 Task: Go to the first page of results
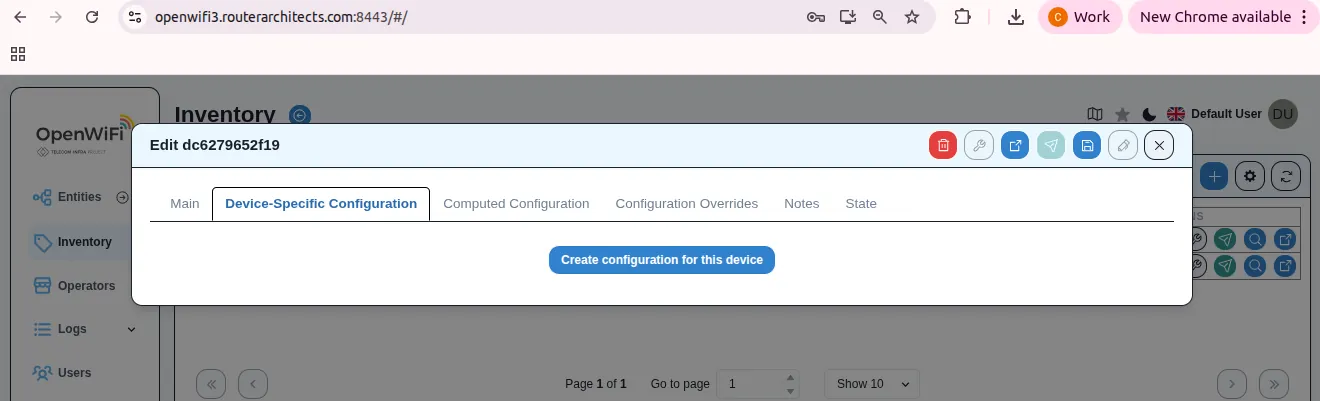pyautogui.click(x=211, y=384)
